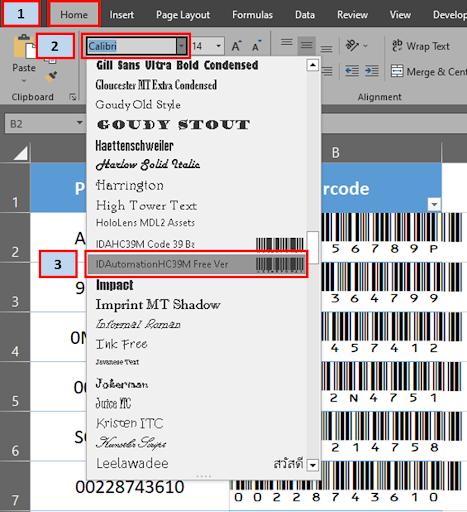
Task: Open the Home ribbon tab
Action: 74,15
